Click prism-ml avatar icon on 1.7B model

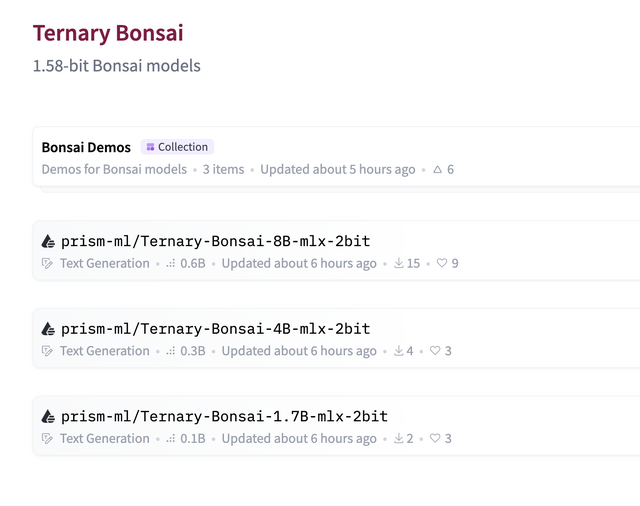48,416
